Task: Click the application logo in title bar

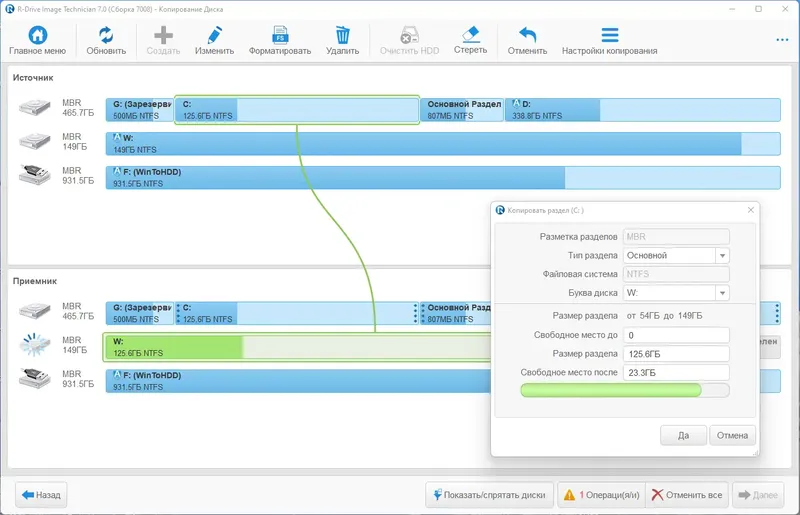Action: click(x=10, y=9)
